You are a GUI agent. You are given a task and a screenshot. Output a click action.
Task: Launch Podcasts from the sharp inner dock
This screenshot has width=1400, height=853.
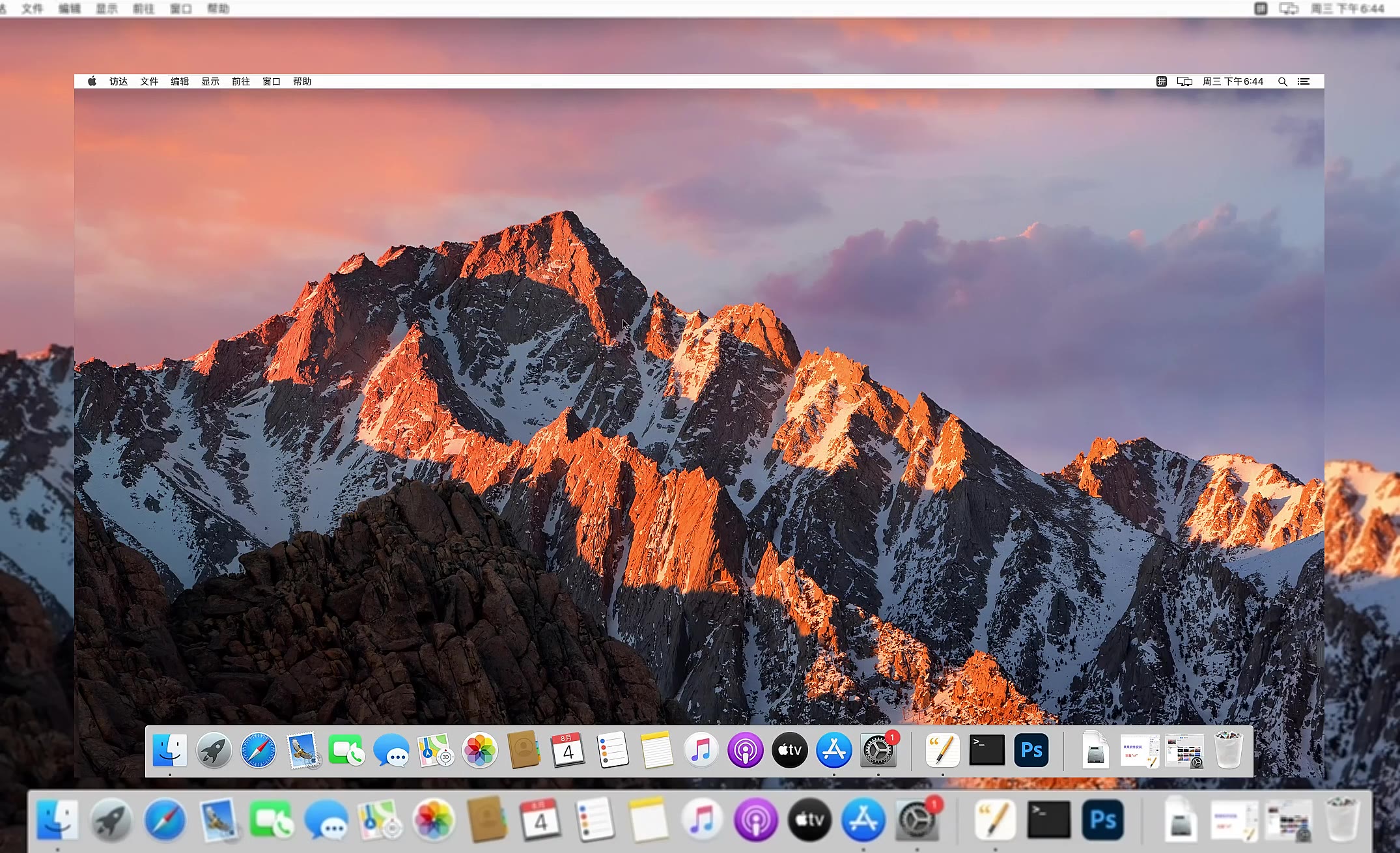[746, 751]
